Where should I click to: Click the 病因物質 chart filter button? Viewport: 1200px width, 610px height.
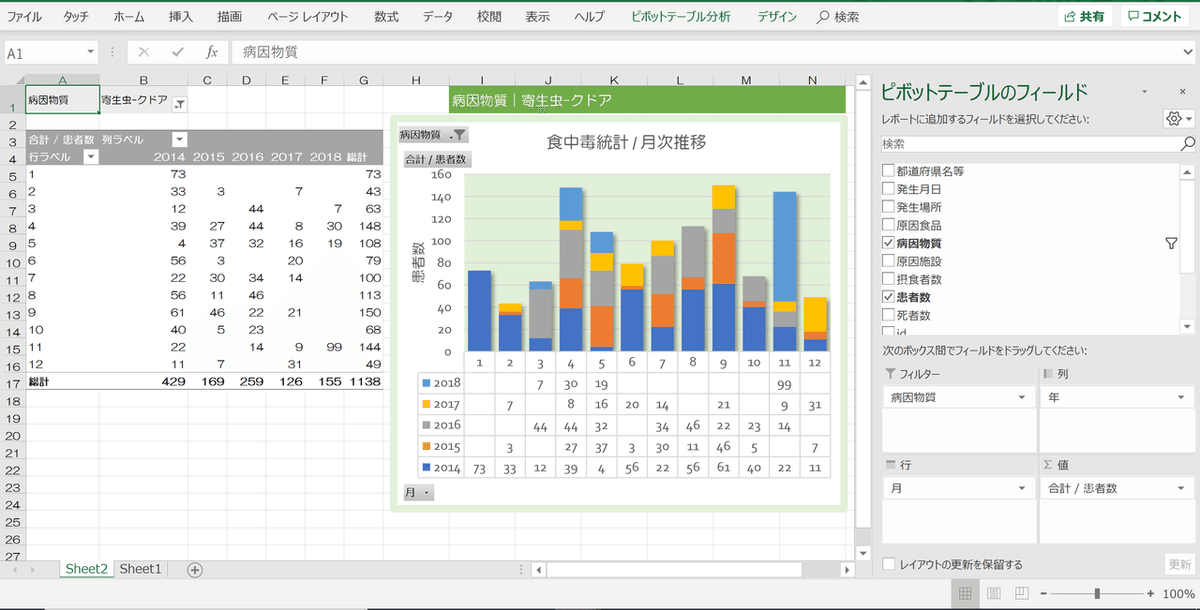433,135
